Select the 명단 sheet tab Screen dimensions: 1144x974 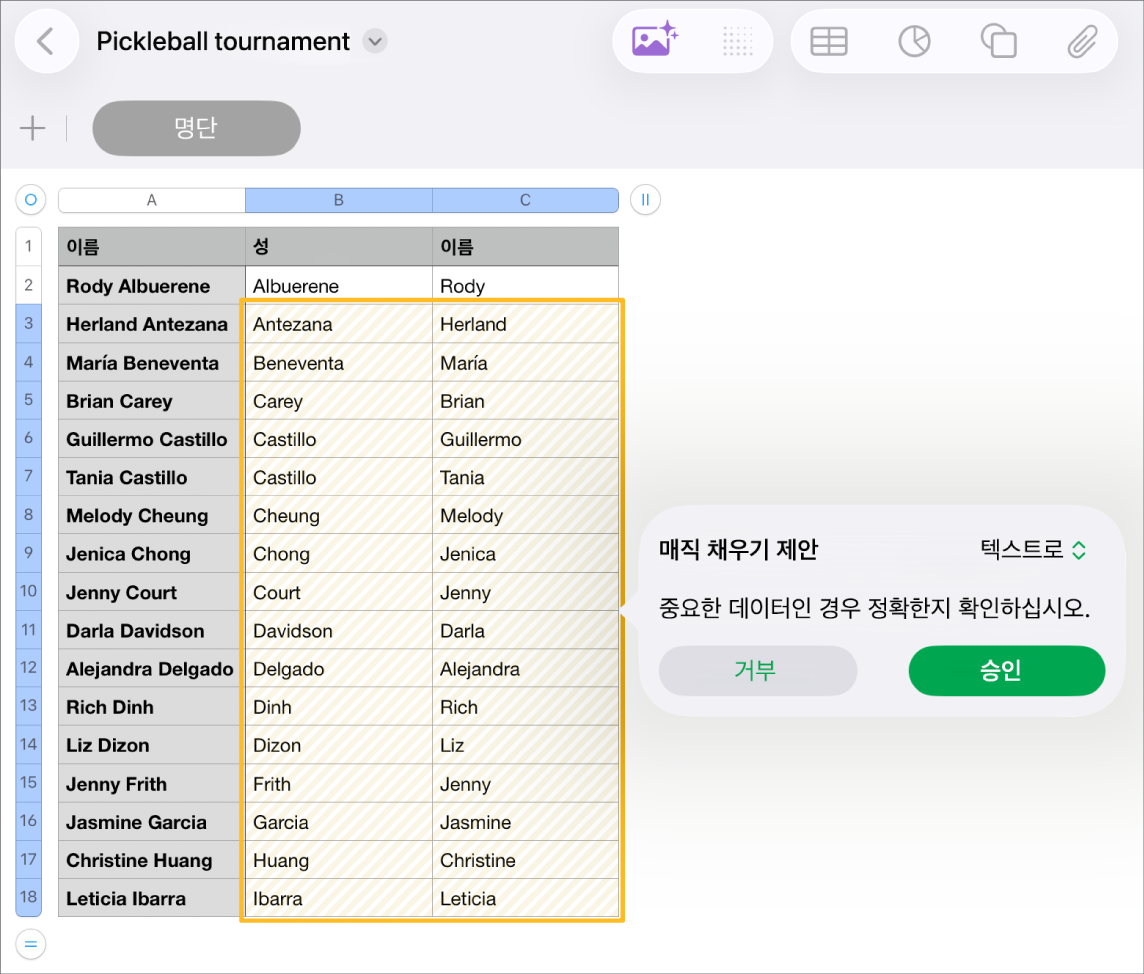pyautogui.click(x=196, y=128)
